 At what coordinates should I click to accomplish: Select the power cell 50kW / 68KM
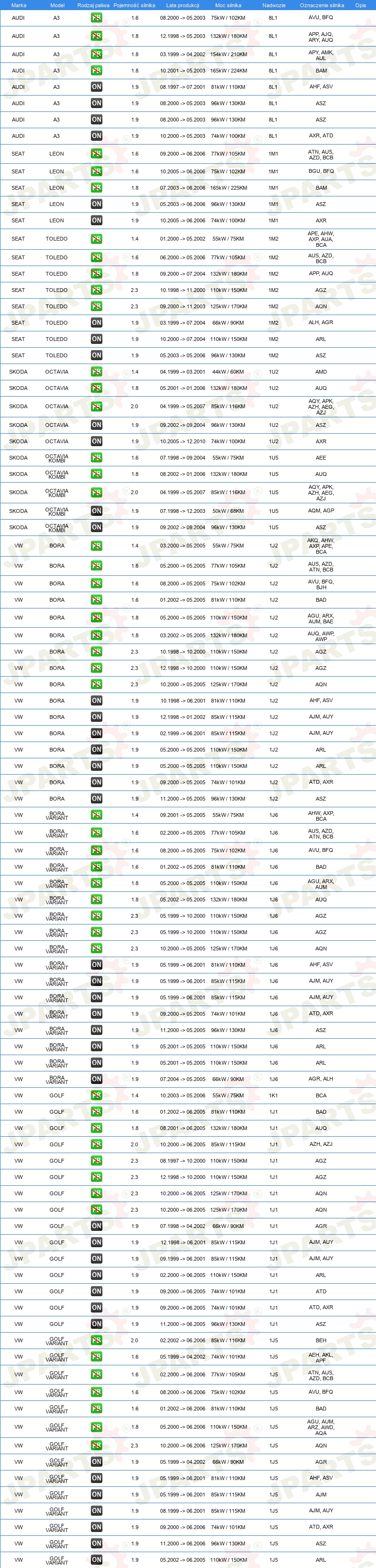click(228, 511)
